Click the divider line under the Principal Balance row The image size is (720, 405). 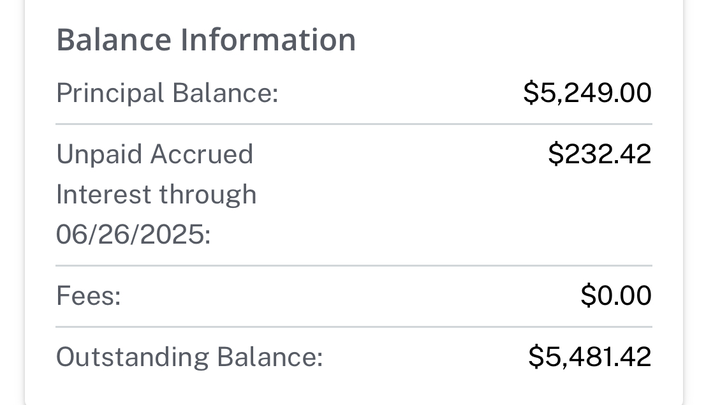pyautogui.click(x=354, y=124)
